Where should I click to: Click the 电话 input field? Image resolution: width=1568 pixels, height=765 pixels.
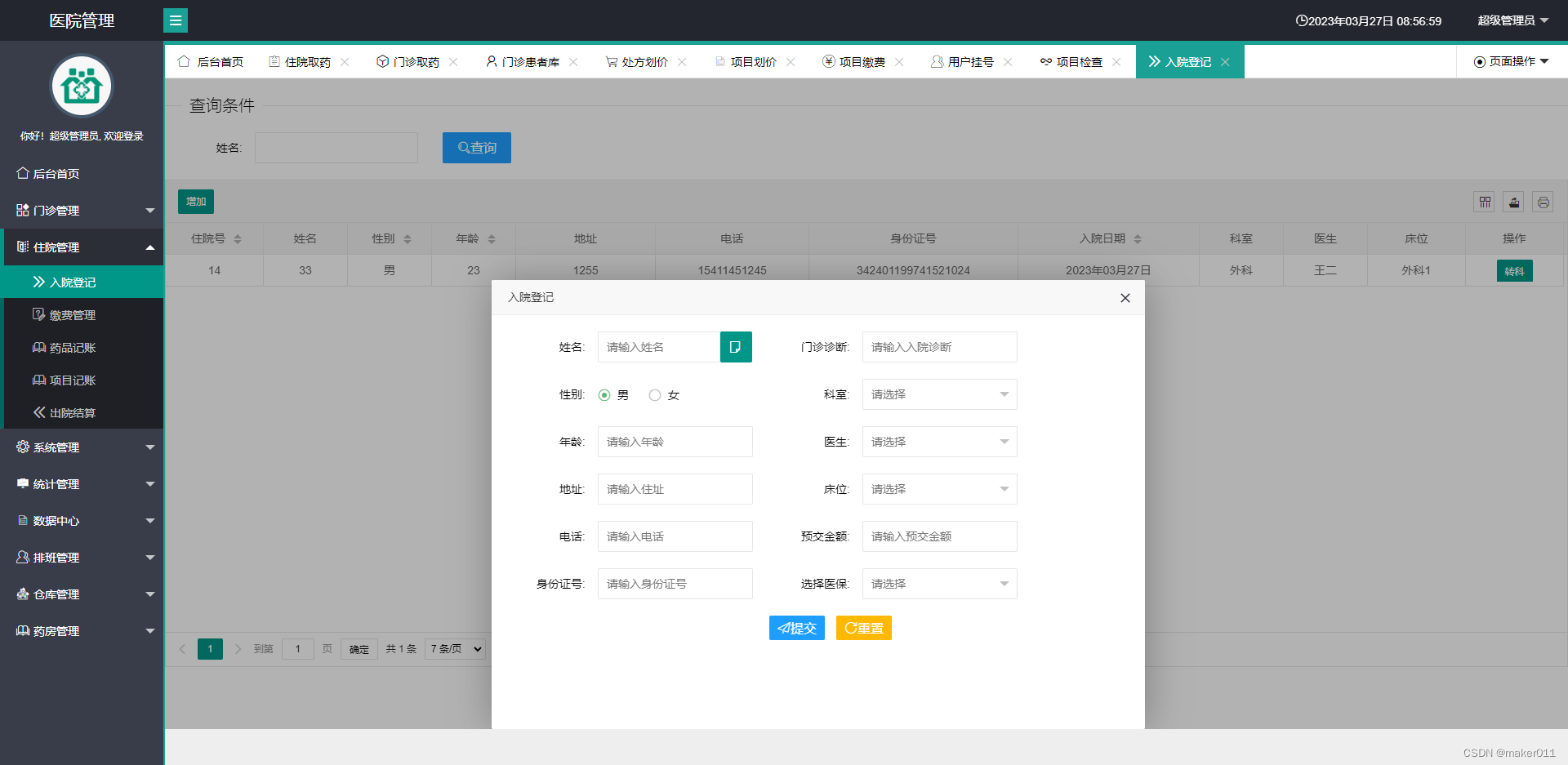[x=675, y=536]
